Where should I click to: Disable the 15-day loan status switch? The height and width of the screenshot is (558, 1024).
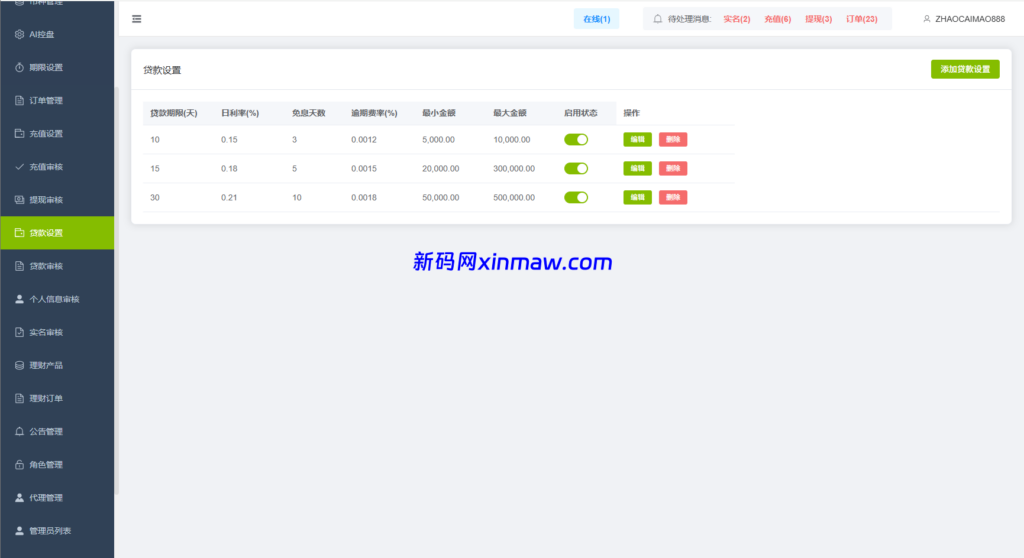click(576, 169)
